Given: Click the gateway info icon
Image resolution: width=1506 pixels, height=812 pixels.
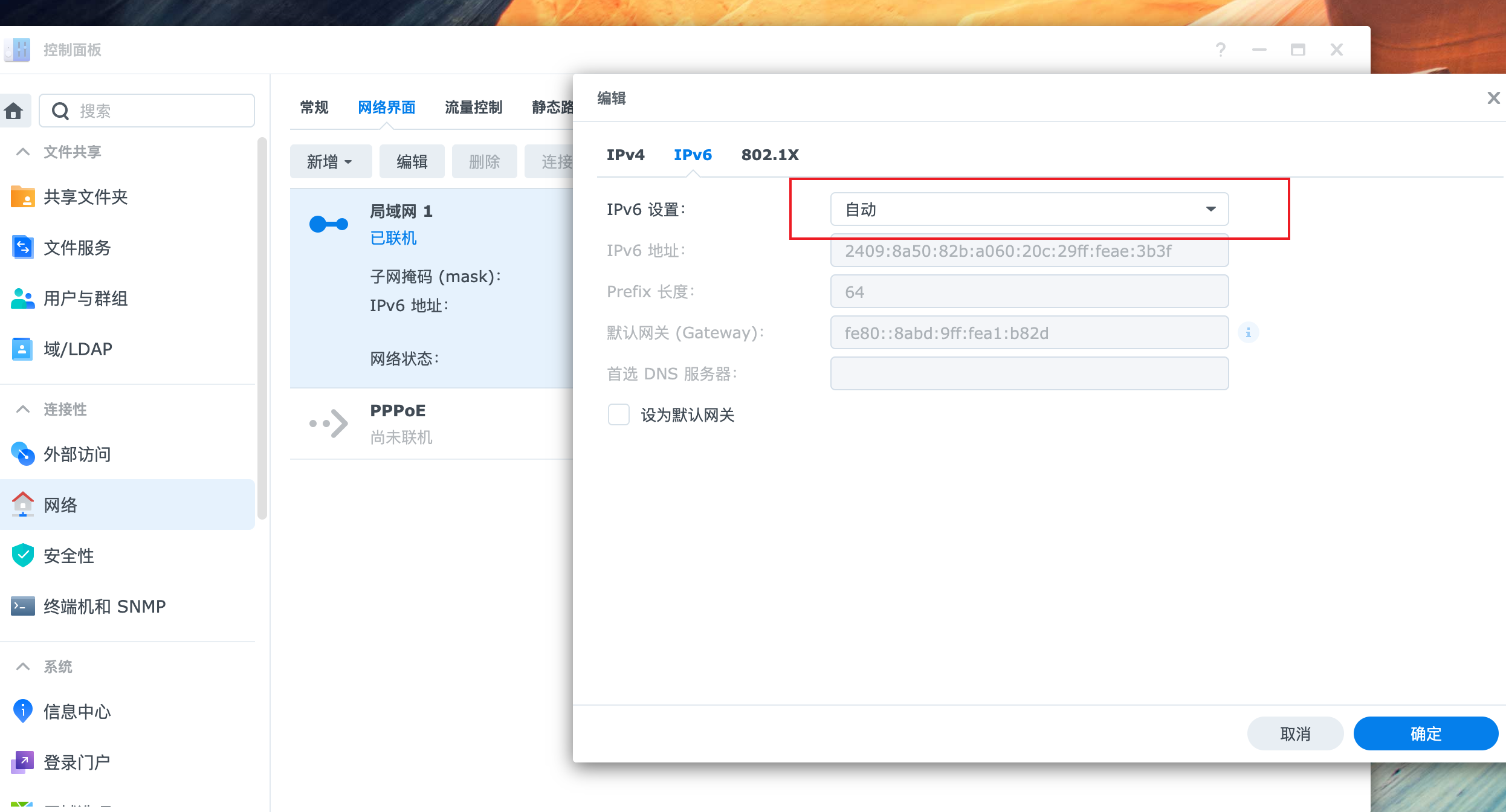Looking at the screenshot, I should click(x=1248, y=333).
